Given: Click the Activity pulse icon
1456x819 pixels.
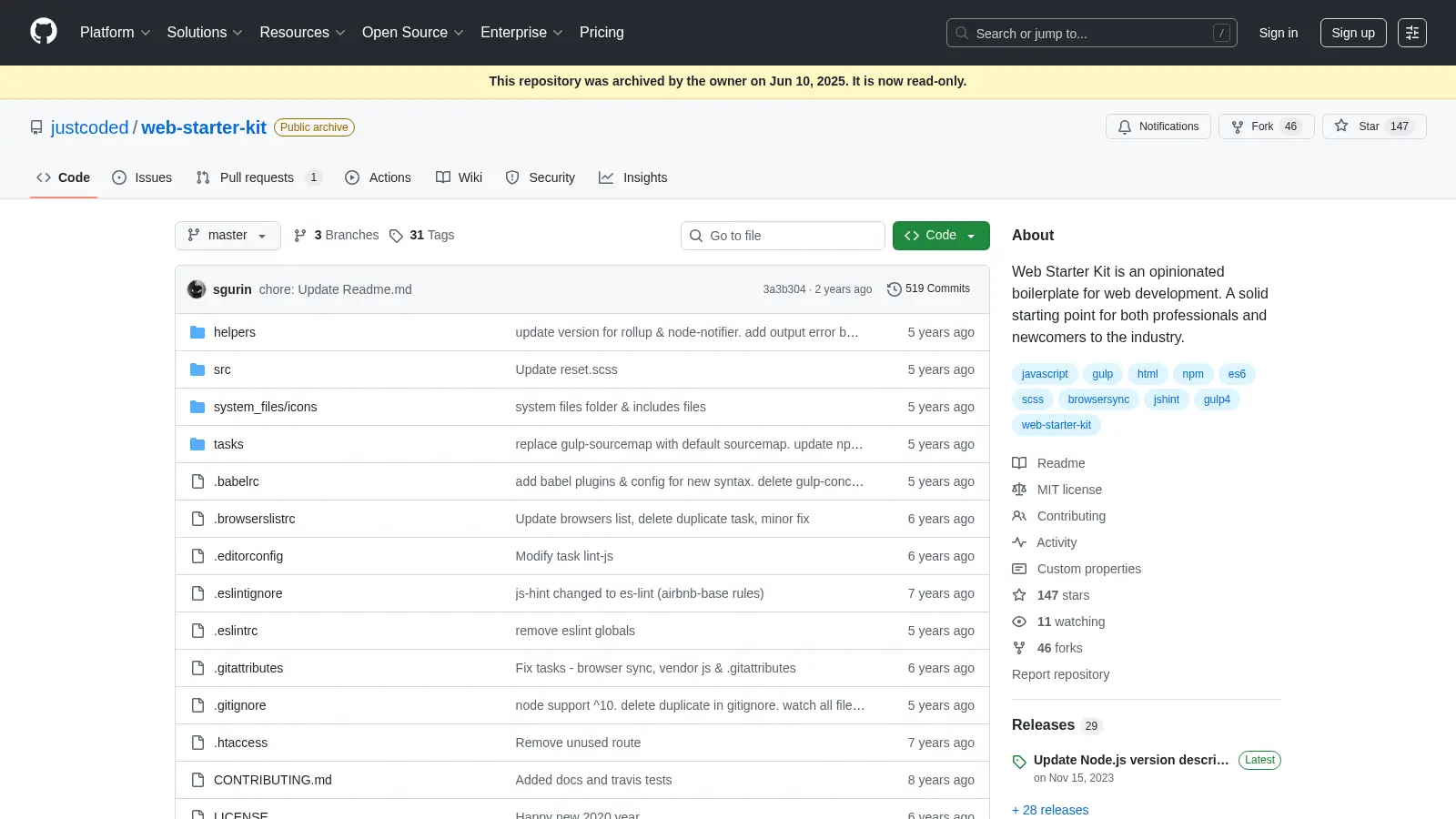Looking at the screenshot, I should tap(1019, 542).
